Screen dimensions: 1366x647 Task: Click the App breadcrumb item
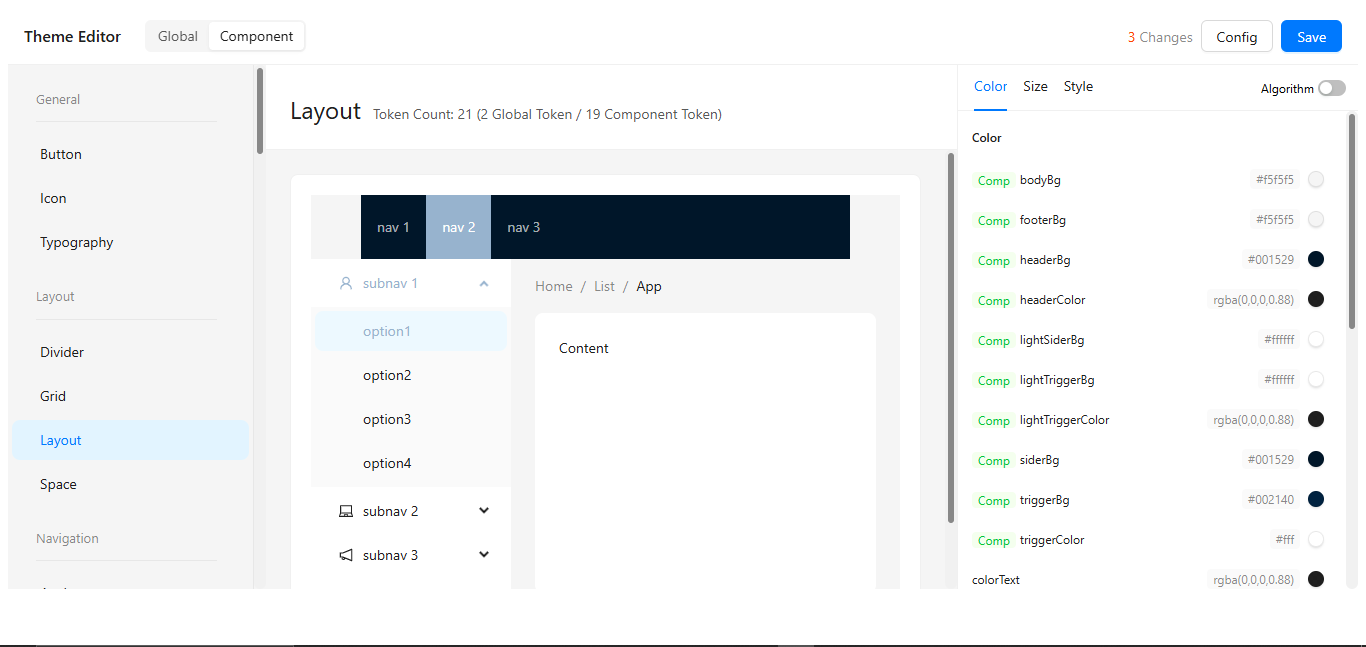(x=649, y=286)
